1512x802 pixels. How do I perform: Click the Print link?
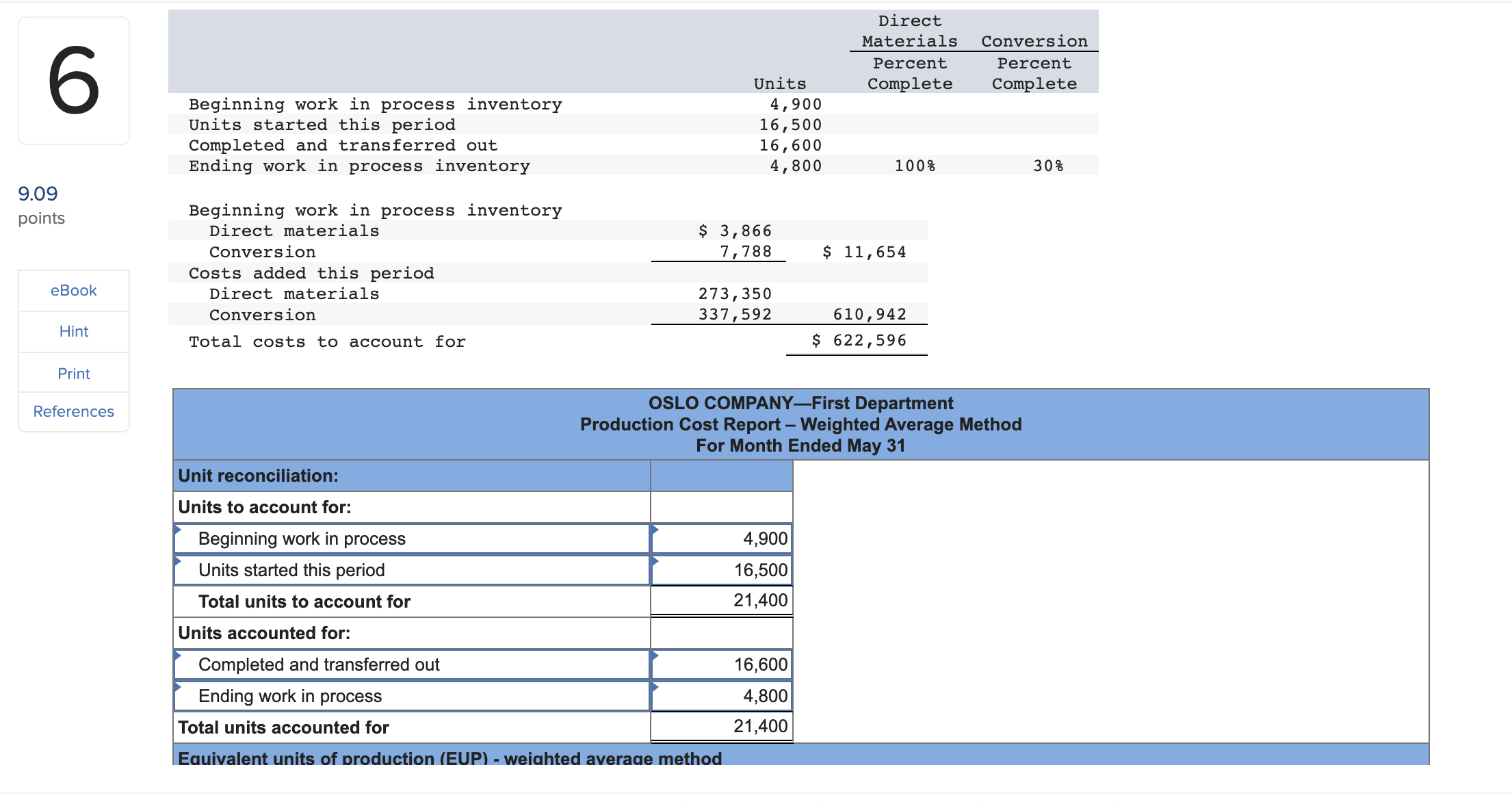73,374
